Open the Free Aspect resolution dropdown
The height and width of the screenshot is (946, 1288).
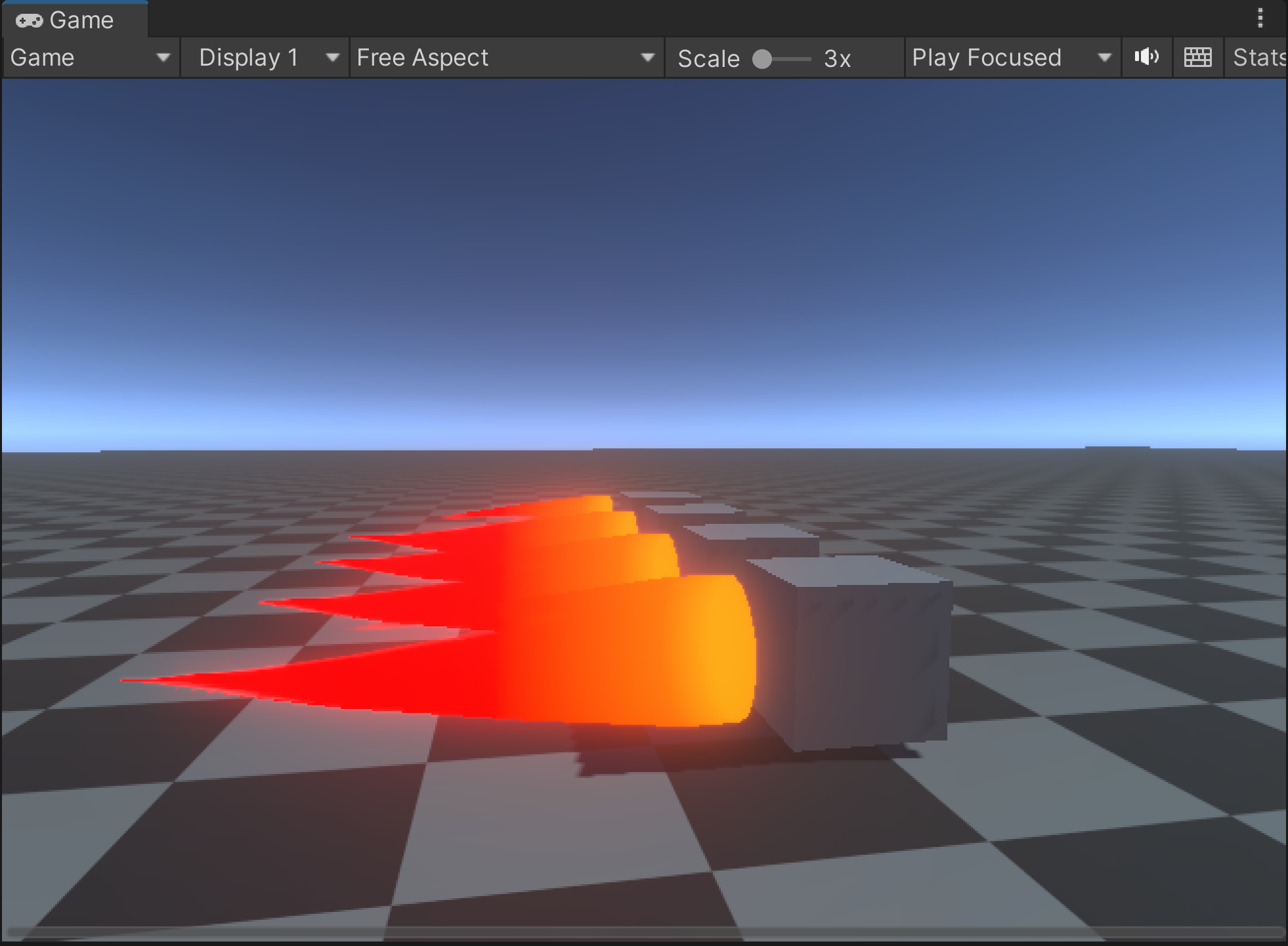pos(507,58)
